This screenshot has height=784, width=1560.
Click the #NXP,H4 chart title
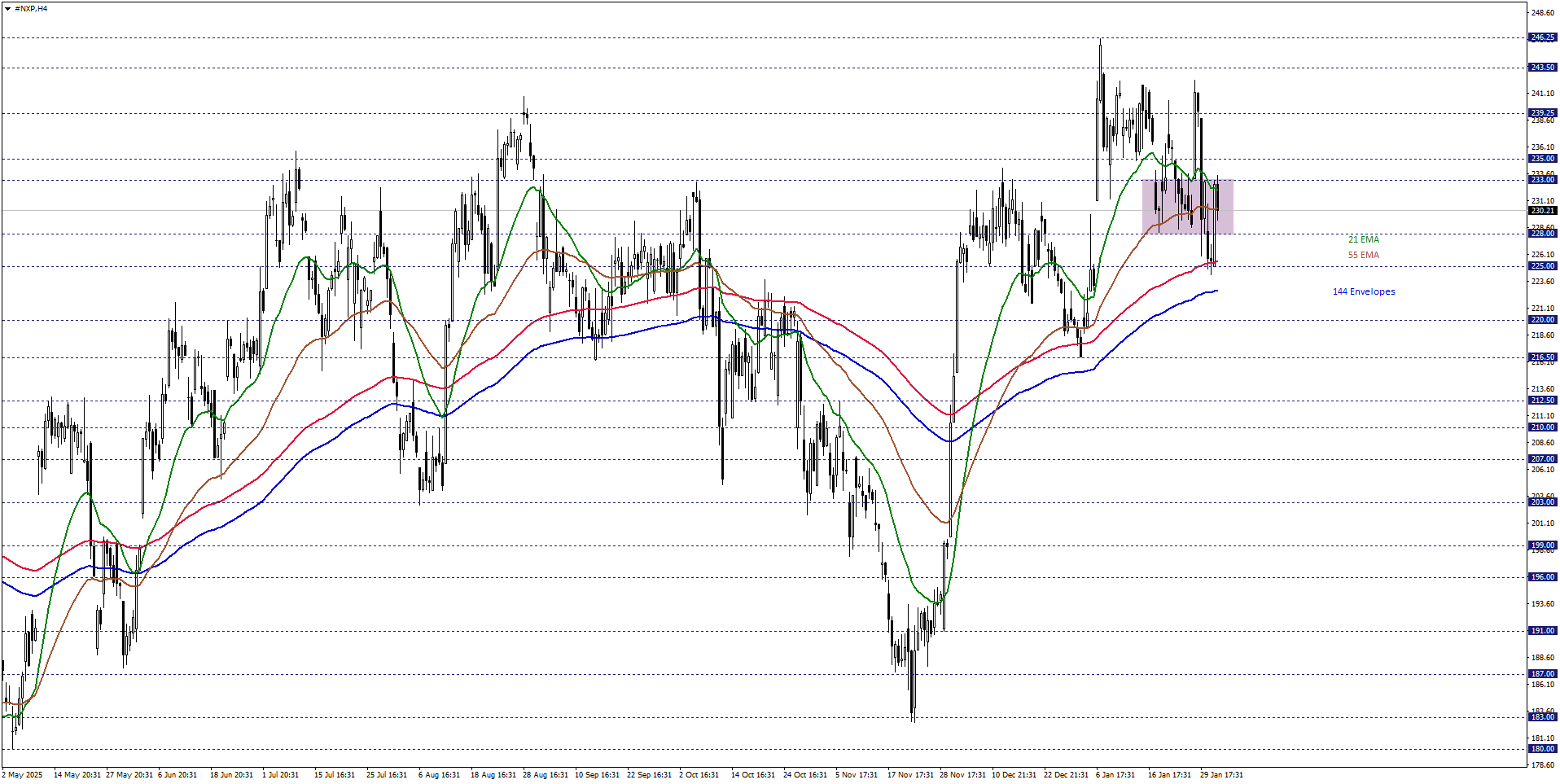[x=31, y=9]
